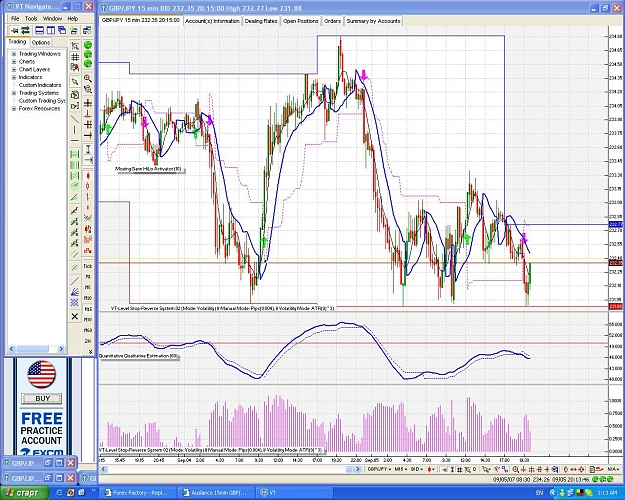Select Custom Indicators in the tree

40,85
